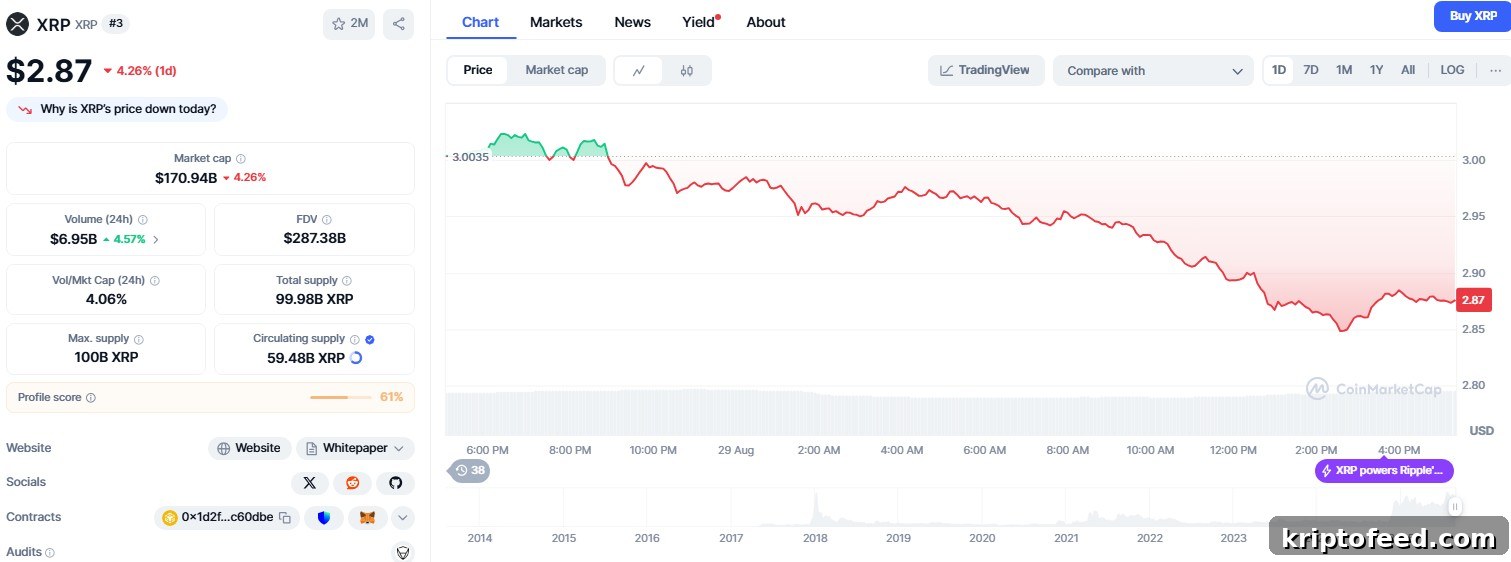Open the News tab
Screen dimensions: 1511x562
pos(632,22)
